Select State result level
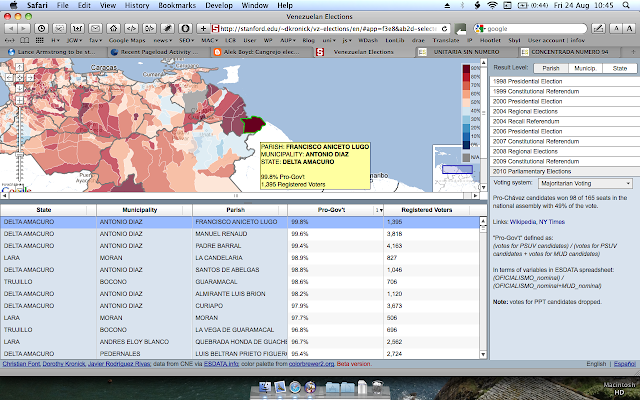Screen dimensions: 640x400 point(618,68)
